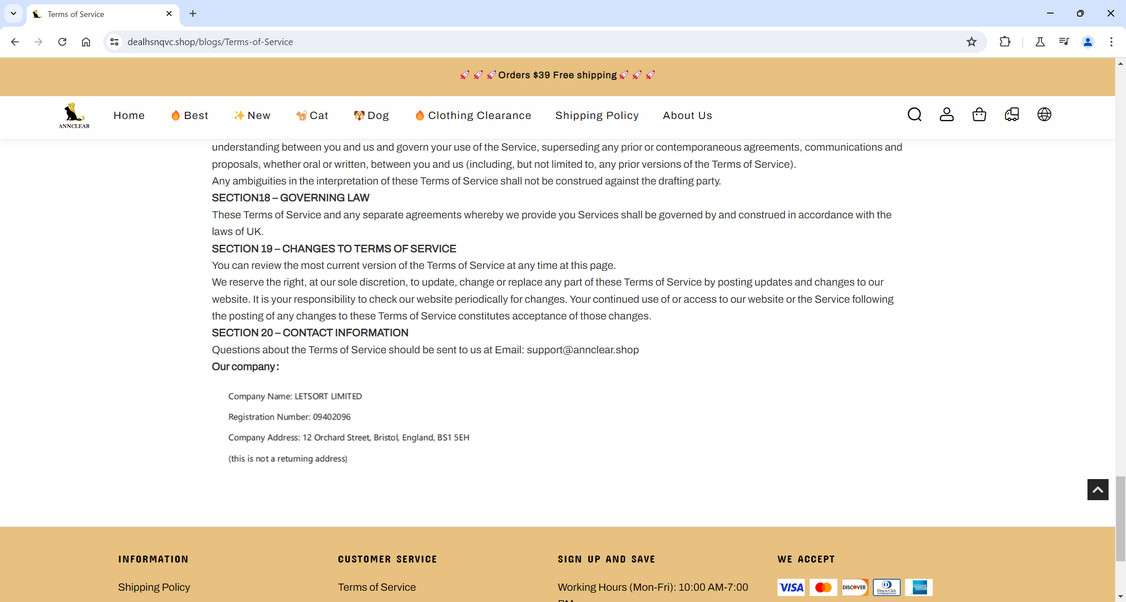The height and width of the screenshot is (602, 1126).
Task: Open the Best menu item
Action: (190, 115)
